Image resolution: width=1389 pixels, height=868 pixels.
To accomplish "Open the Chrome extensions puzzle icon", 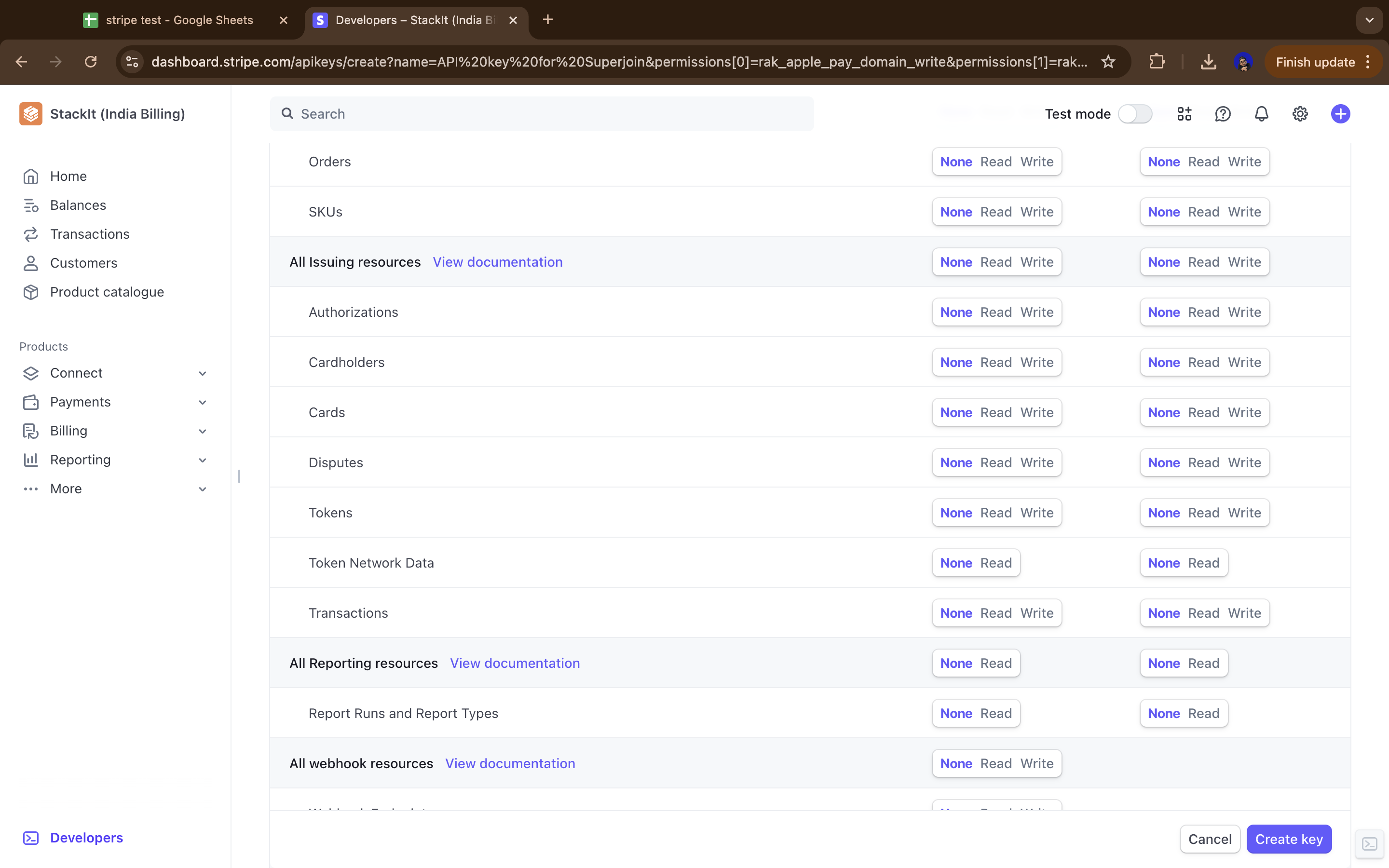I will click(1157, 62).
